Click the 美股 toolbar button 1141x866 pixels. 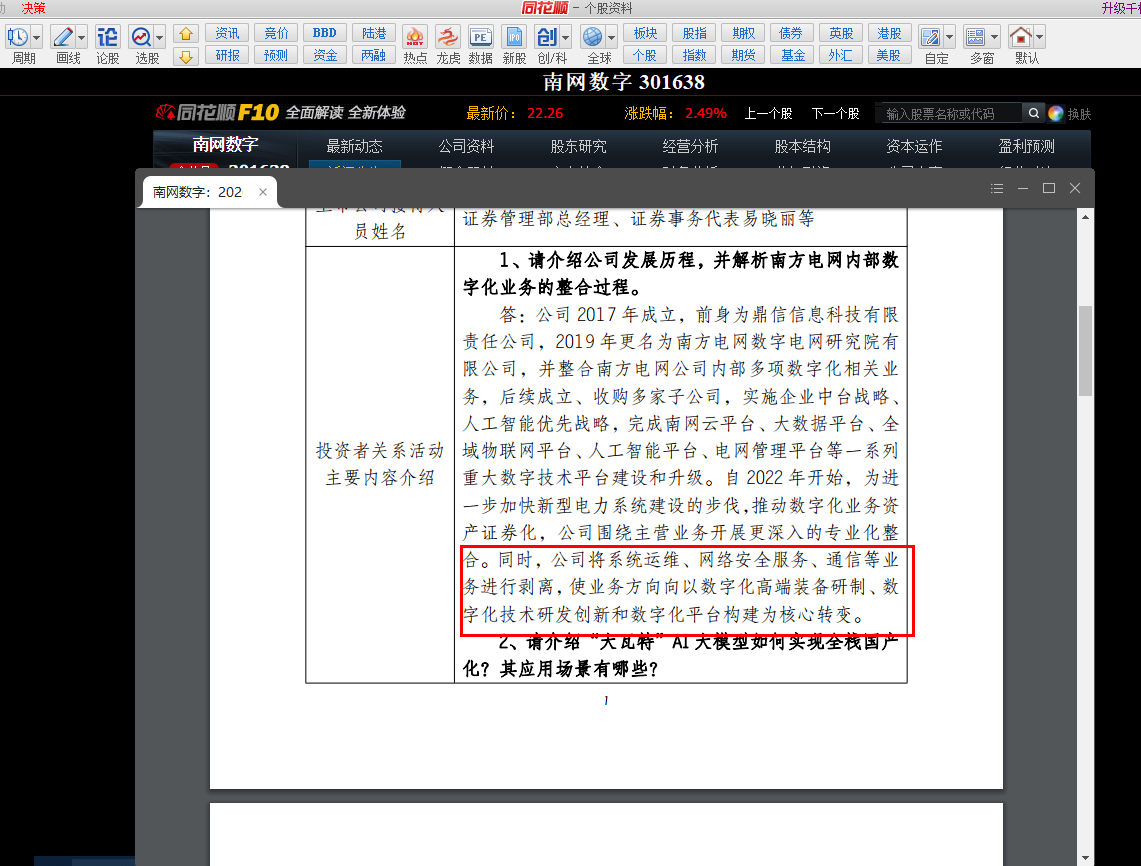point(889,55)
